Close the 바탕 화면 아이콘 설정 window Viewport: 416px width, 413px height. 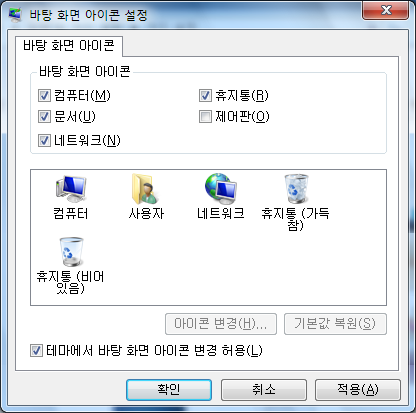point(385,10)
